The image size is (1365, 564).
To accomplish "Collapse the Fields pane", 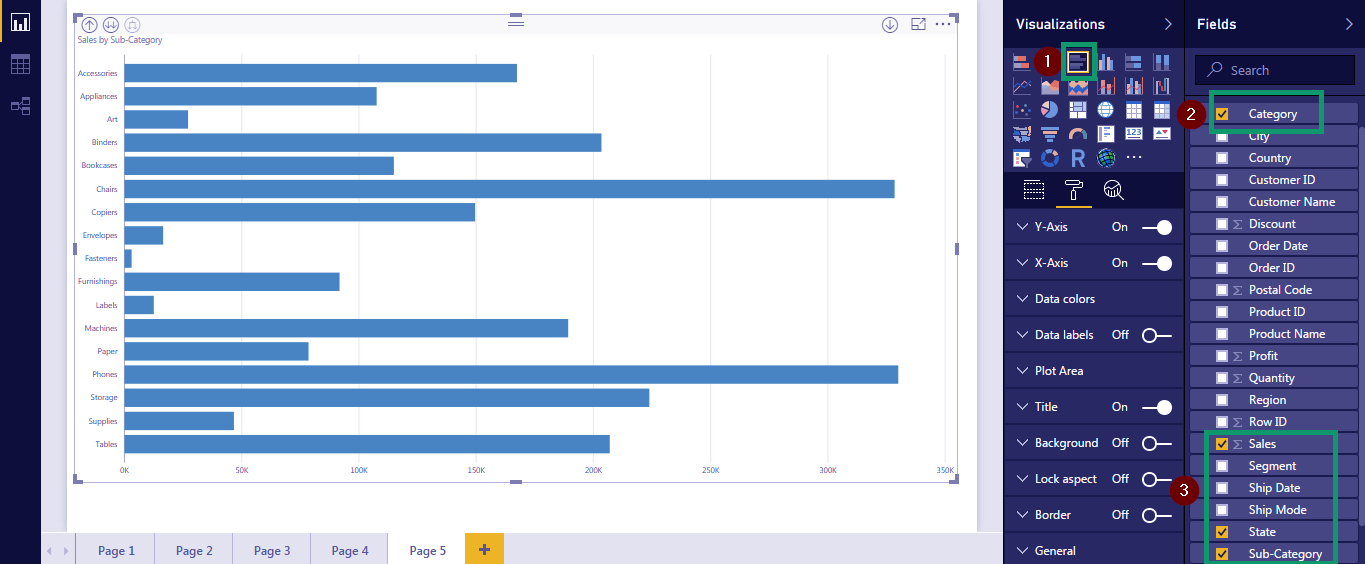I will [x=1349, y=24].
